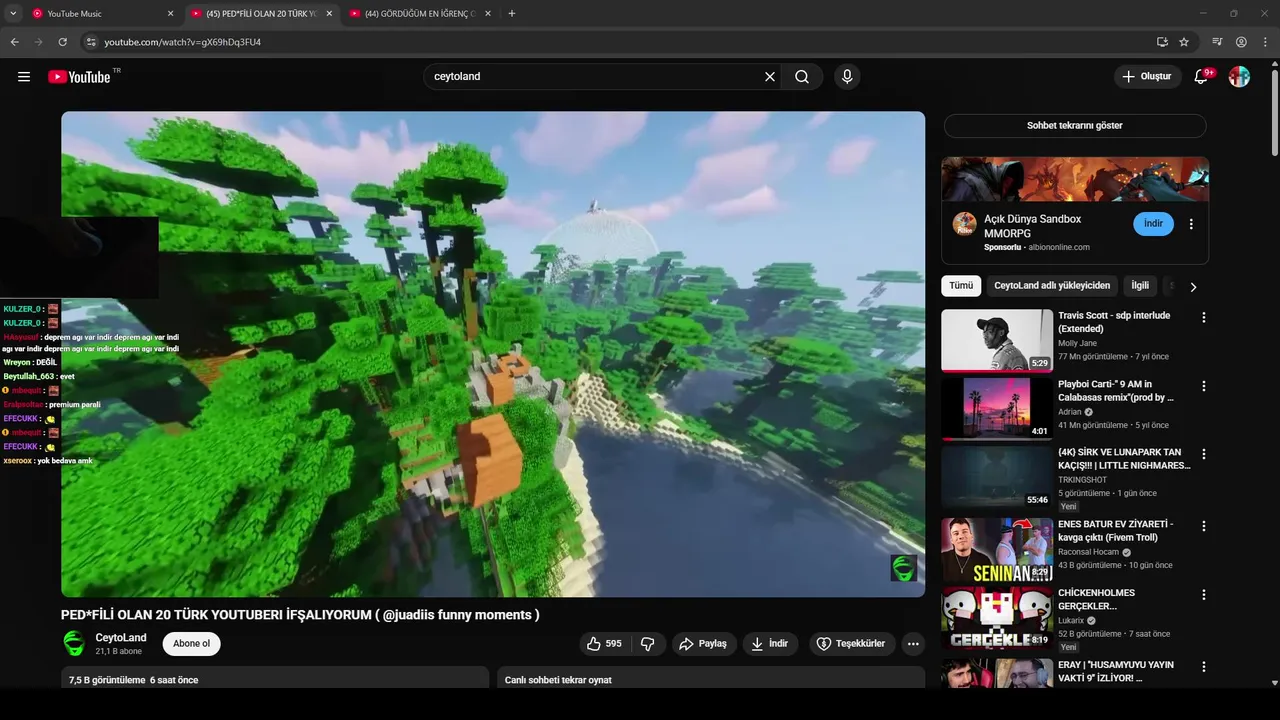1280x720 pixels.
Task: Open the tab search dropdown
Action: click(x=13, y=14)
